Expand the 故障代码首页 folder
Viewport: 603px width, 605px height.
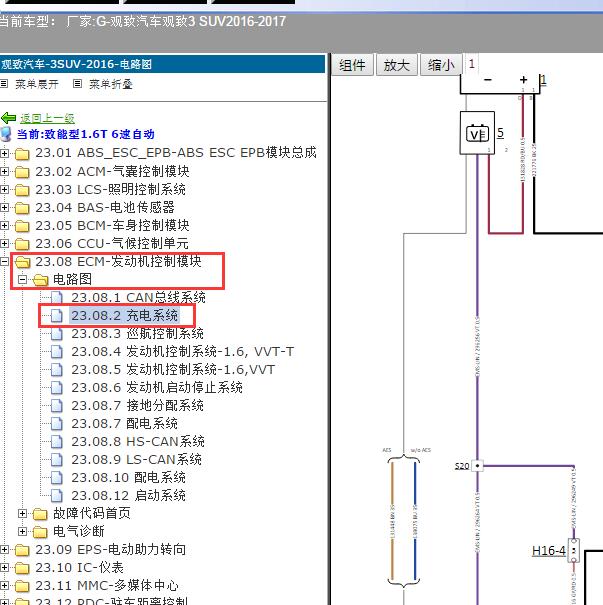(x=22, y=514)
